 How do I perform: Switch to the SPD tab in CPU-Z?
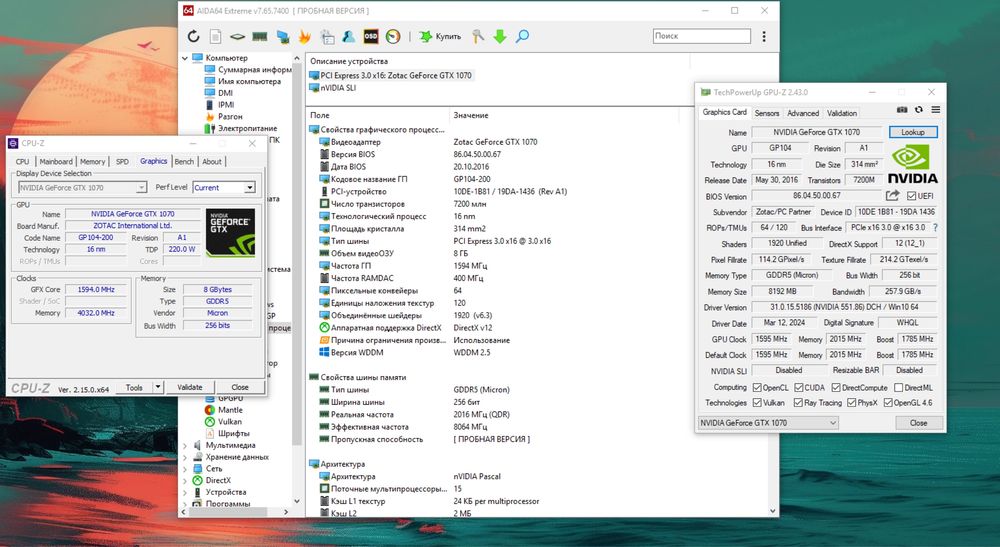click(122, 162)
